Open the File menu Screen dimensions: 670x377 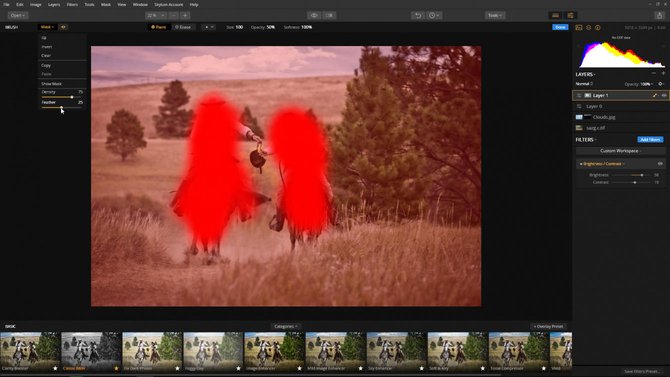click(6, 4)
